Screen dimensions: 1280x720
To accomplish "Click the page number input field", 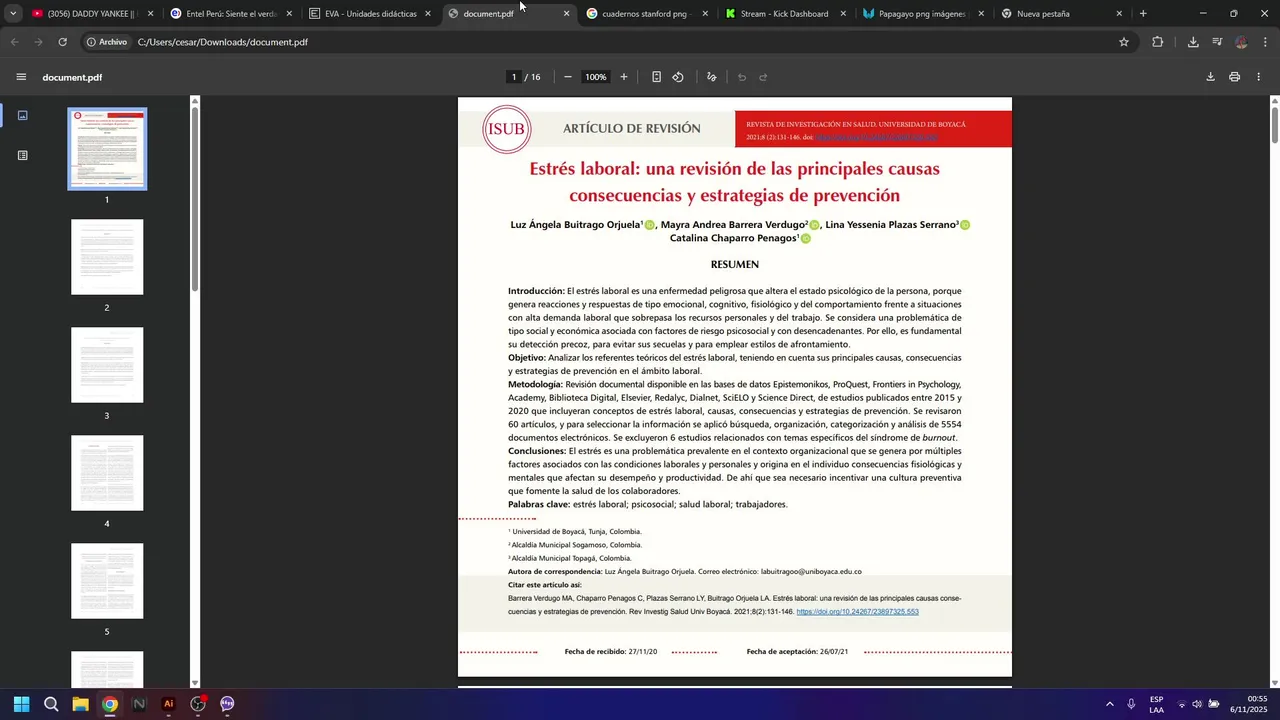I will point(514,77).
